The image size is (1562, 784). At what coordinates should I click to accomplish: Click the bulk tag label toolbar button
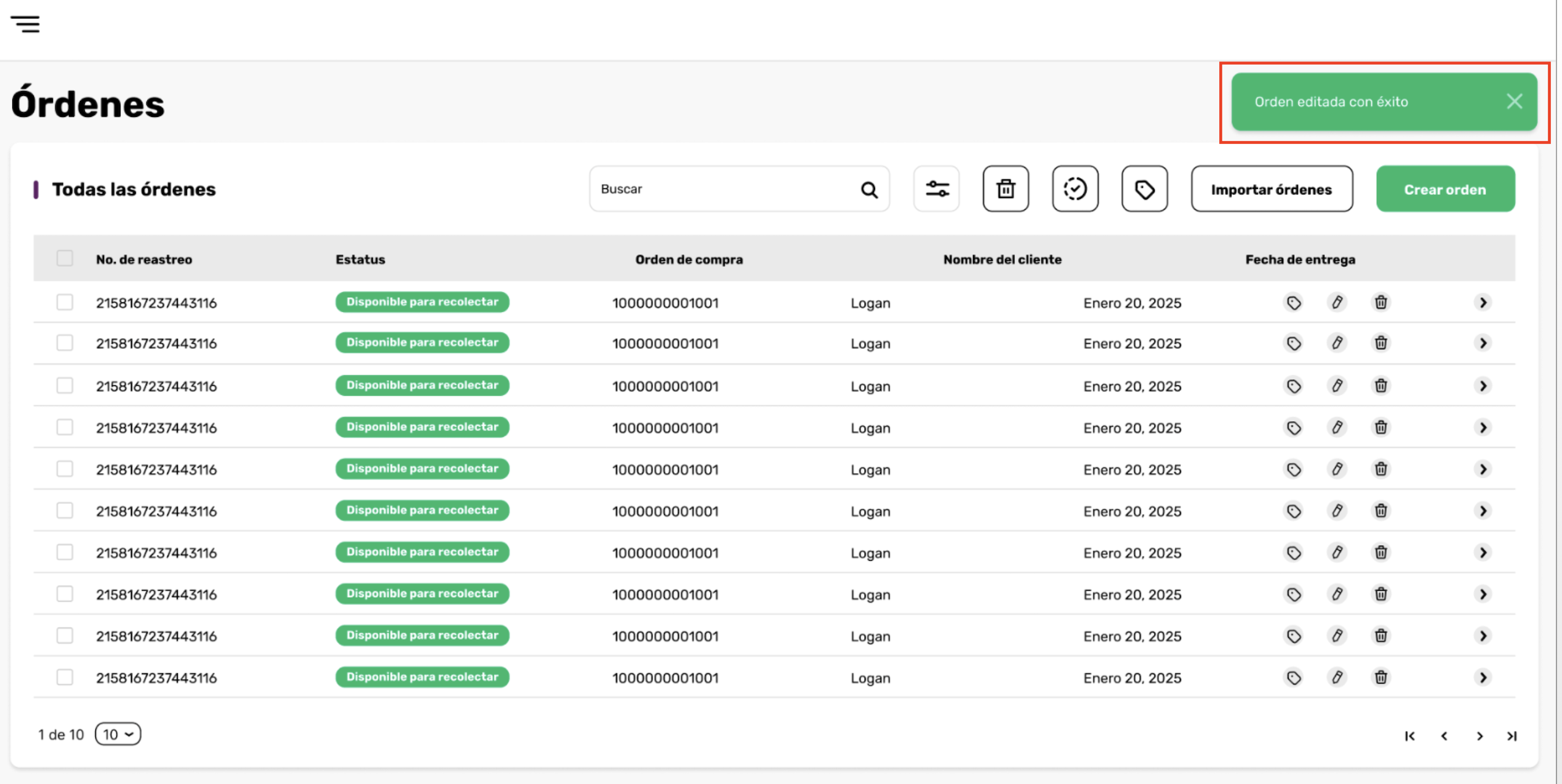(x=1145, y=189)
